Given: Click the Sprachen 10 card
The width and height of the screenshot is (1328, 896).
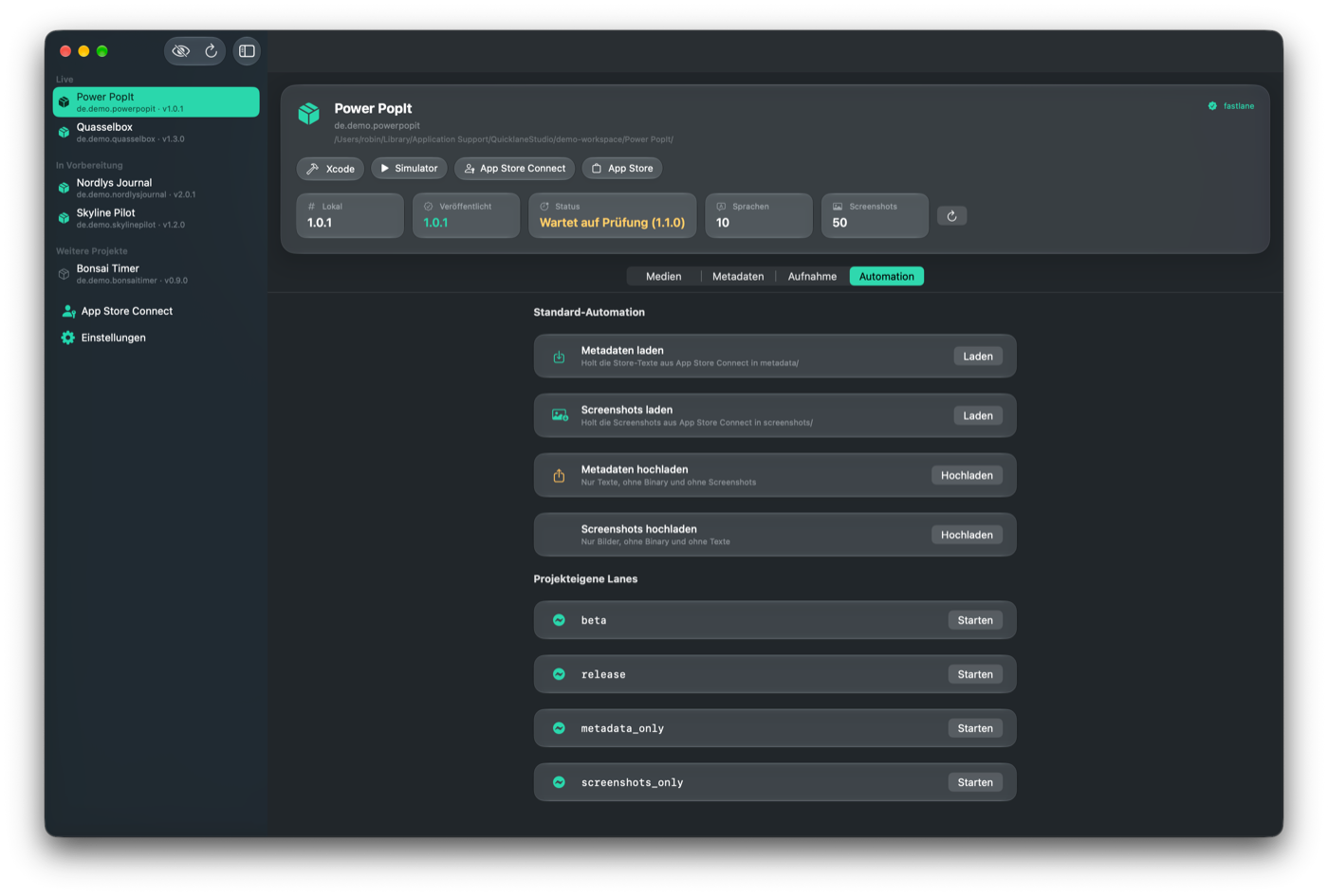Looking at the screenshot, I should click(759, 215).
